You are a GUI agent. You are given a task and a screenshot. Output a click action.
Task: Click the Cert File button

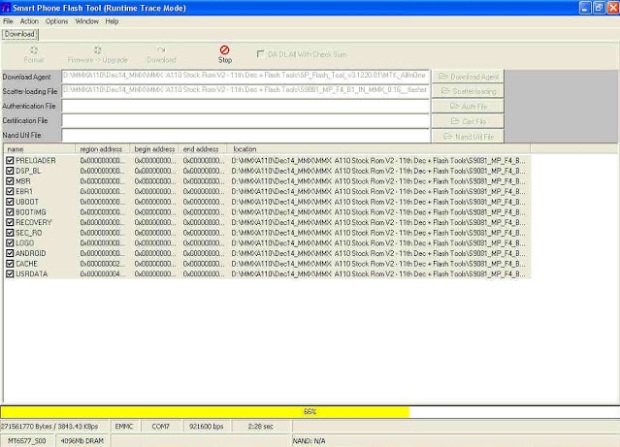tap(468, 121)
